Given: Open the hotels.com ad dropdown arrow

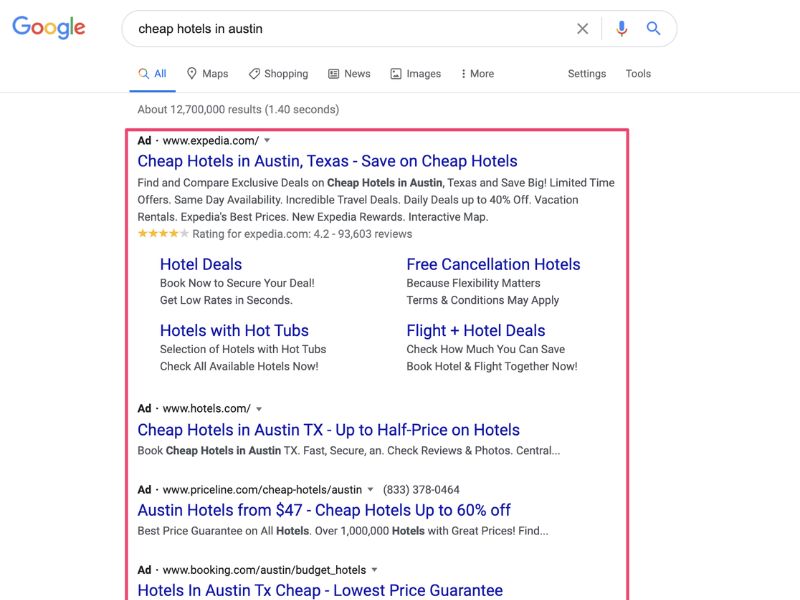Looking at the screenshot, I should pos(259,408).
